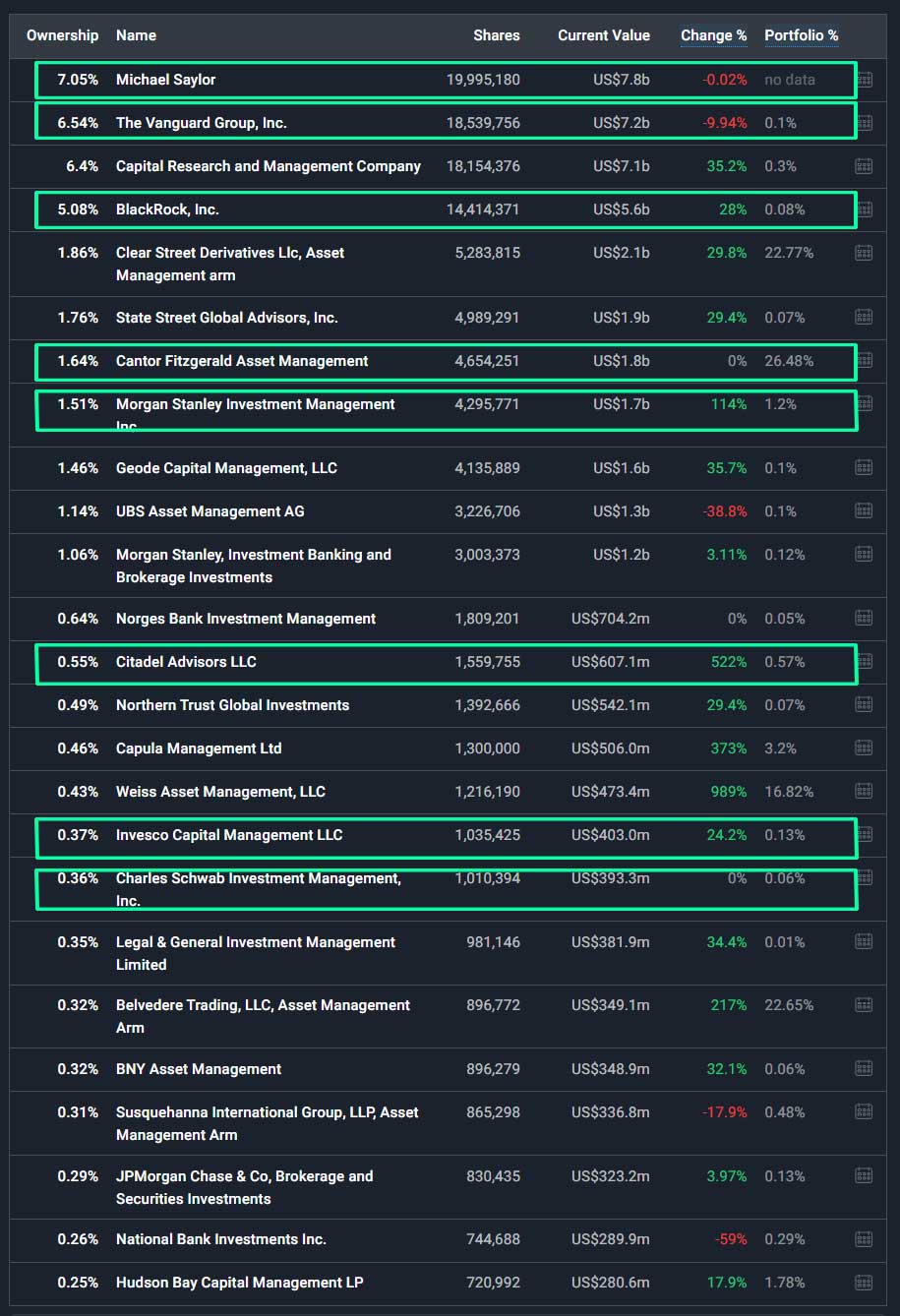
Task: Open history icon for Capula Management Ltd
Action: (x=864, y=748)
